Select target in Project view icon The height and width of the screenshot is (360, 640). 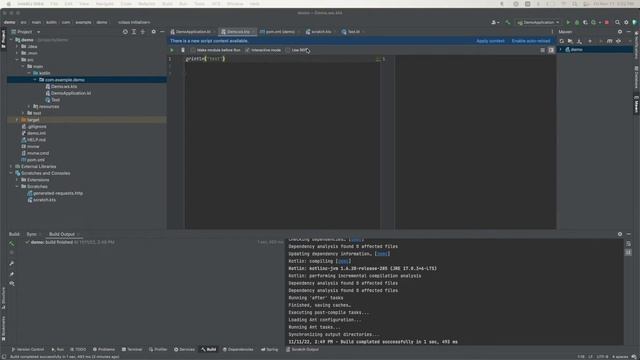click(125, 32)
